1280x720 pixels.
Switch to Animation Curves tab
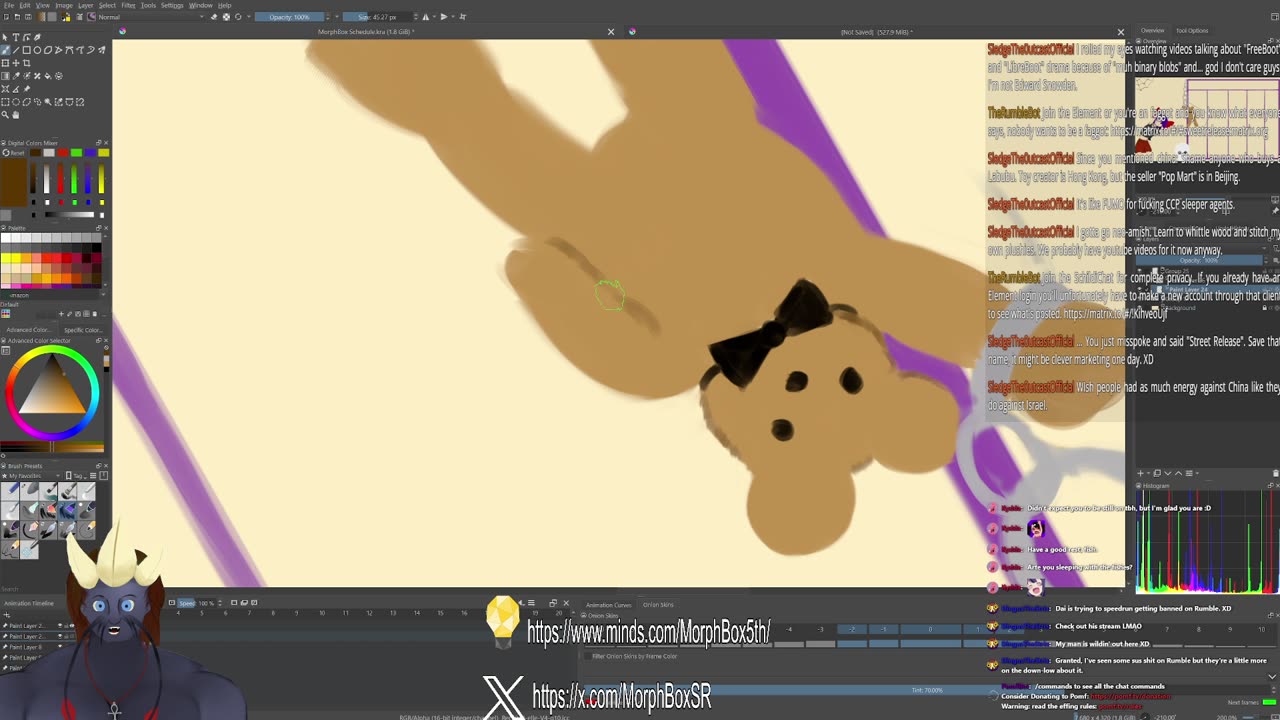coord(608,605)
